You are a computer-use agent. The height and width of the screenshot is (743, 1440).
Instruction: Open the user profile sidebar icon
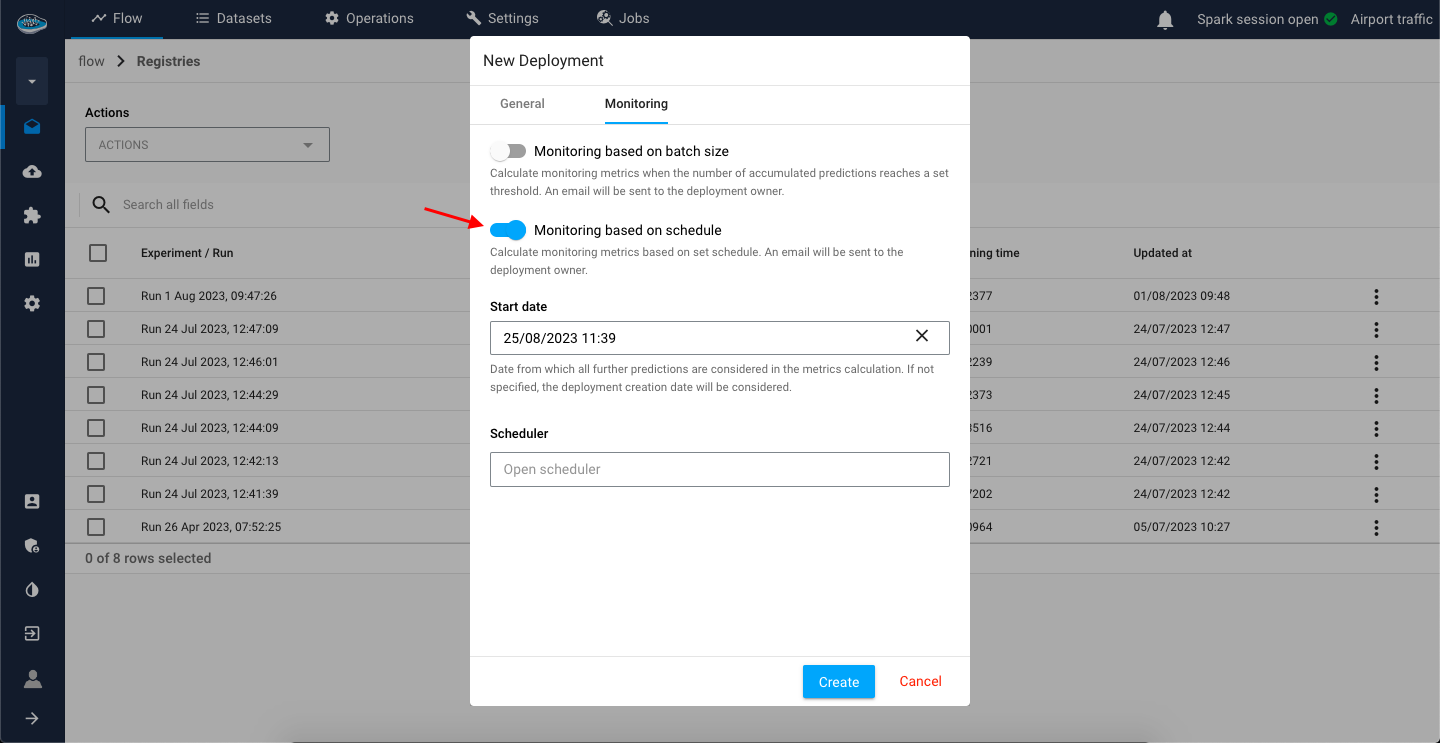pos(32,679)
